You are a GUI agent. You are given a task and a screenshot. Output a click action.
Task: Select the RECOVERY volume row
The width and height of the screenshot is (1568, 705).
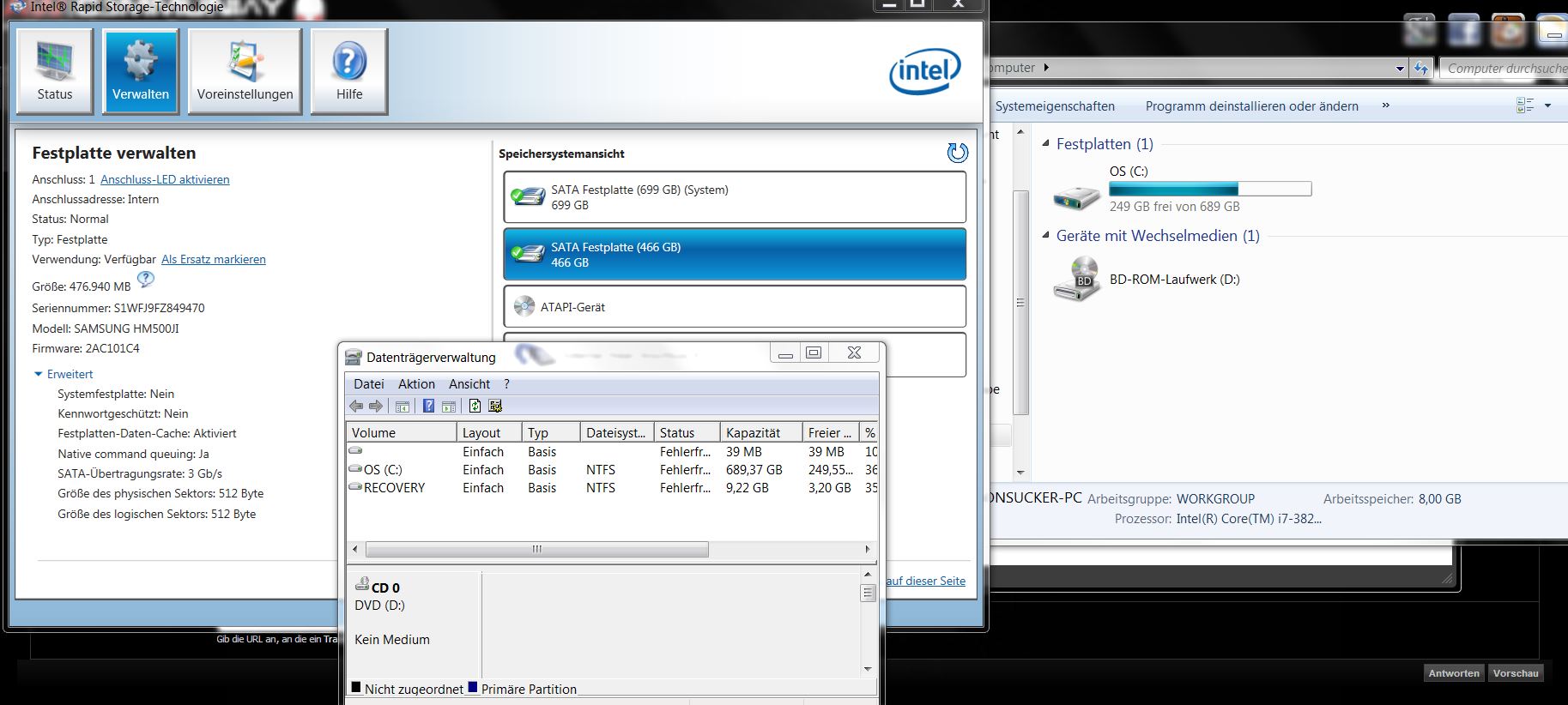click(612, 488)
